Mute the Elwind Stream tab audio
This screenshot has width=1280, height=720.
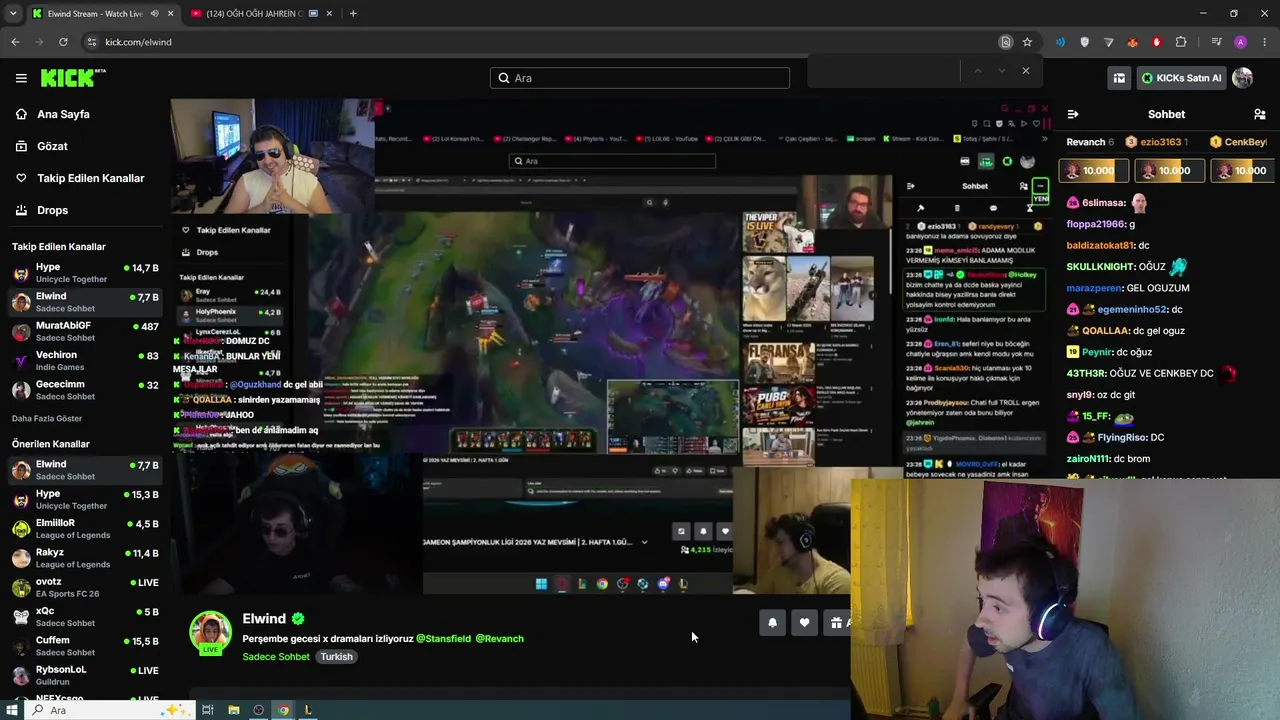(154, 13)
